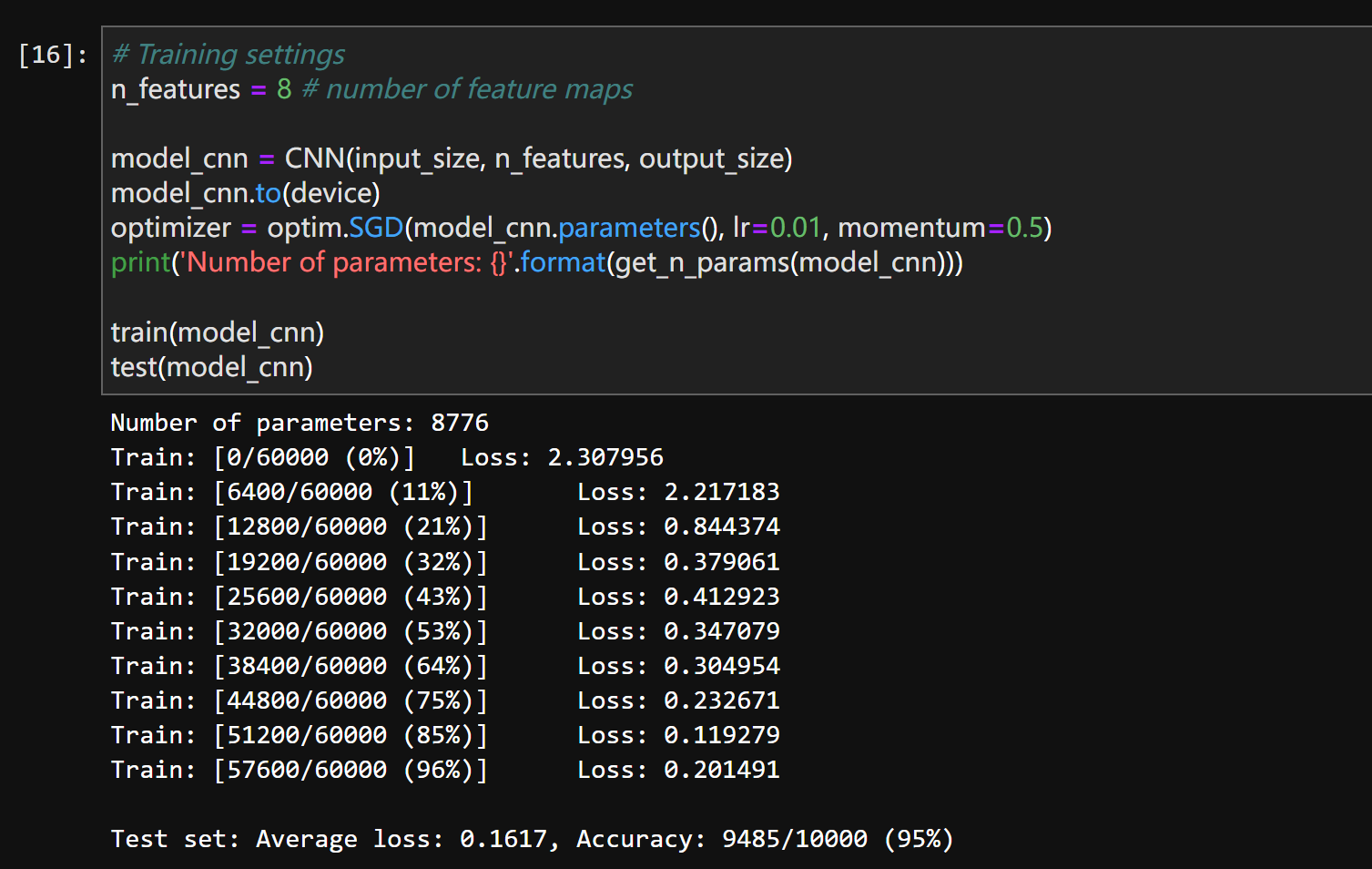This screenshot has height=869, width=1372.
Task: Click the 'n_features = 8' code line
Action: [201, 89]
